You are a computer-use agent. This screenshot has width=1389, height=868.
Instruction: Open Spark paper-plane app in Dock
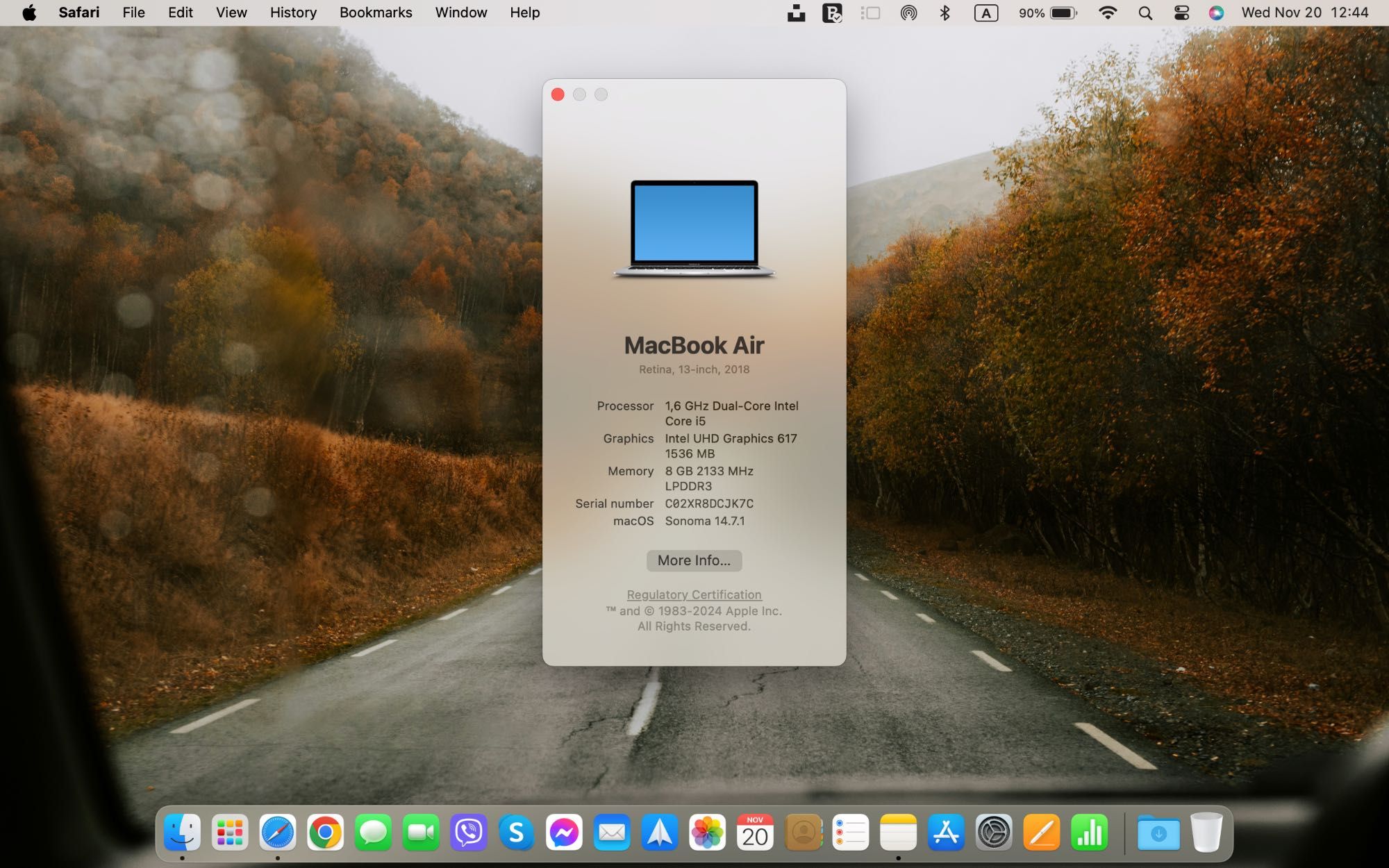pyautogui.click(x=659, y=832)
